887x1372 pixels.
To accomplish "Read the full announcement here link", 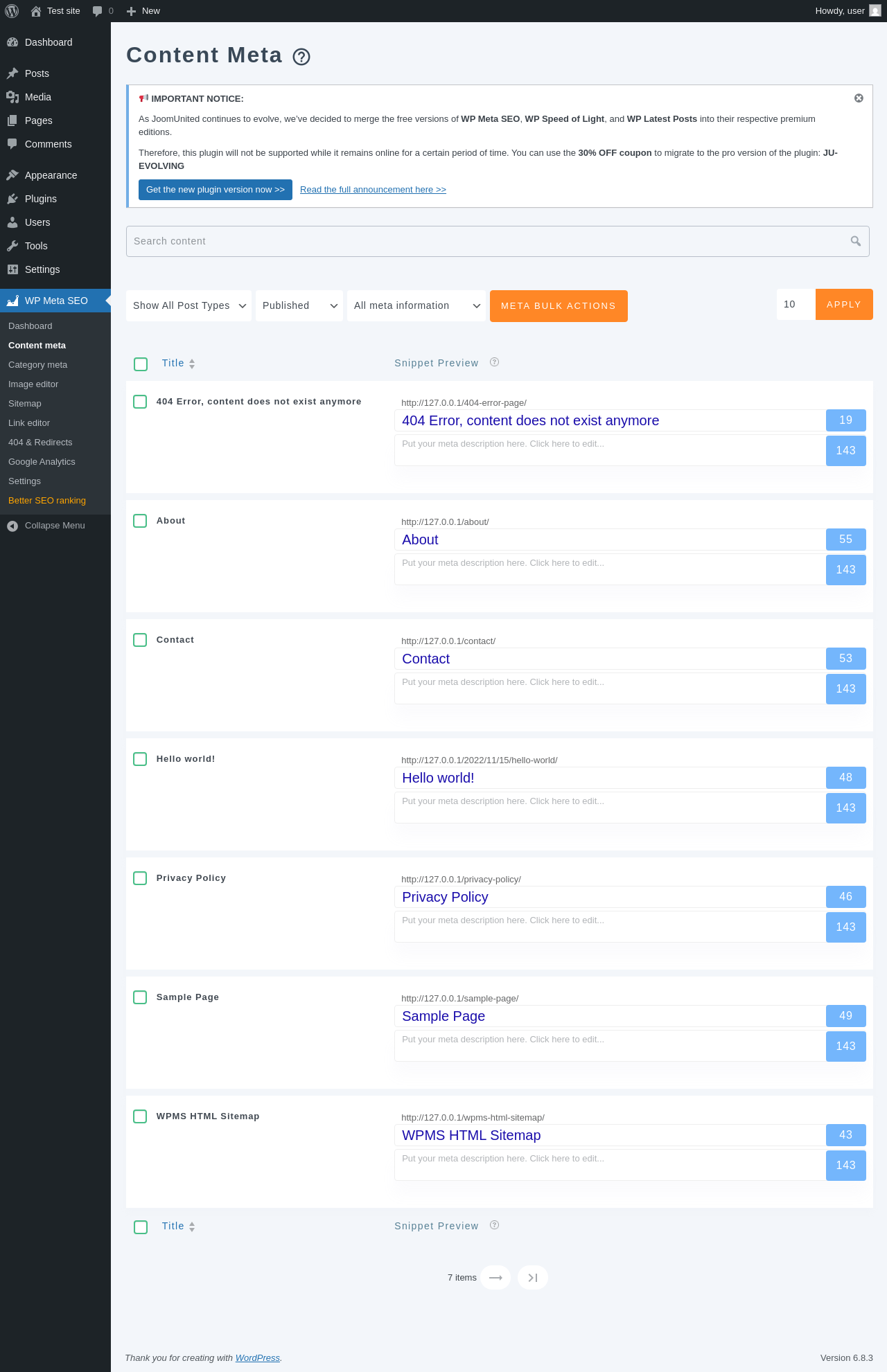I will pyautogui.click(x=373, y=190).
